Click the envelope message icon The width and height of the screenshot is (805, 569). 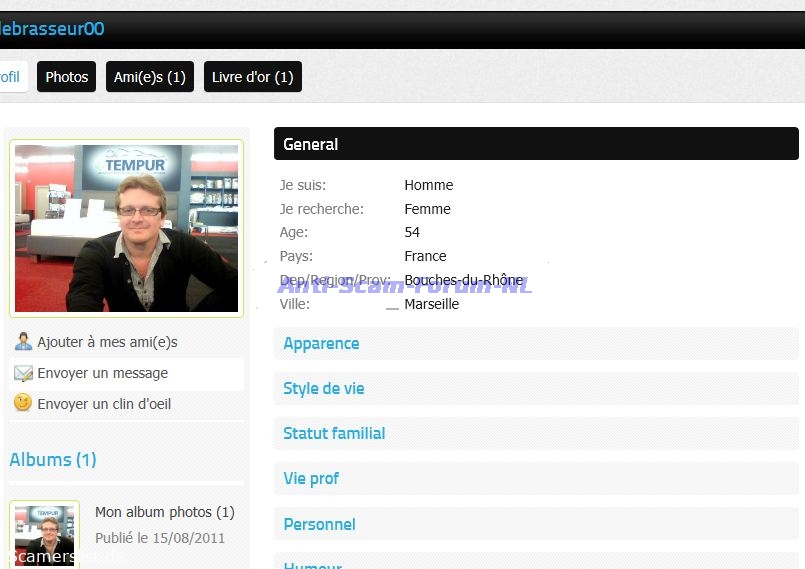click(23, 373)
